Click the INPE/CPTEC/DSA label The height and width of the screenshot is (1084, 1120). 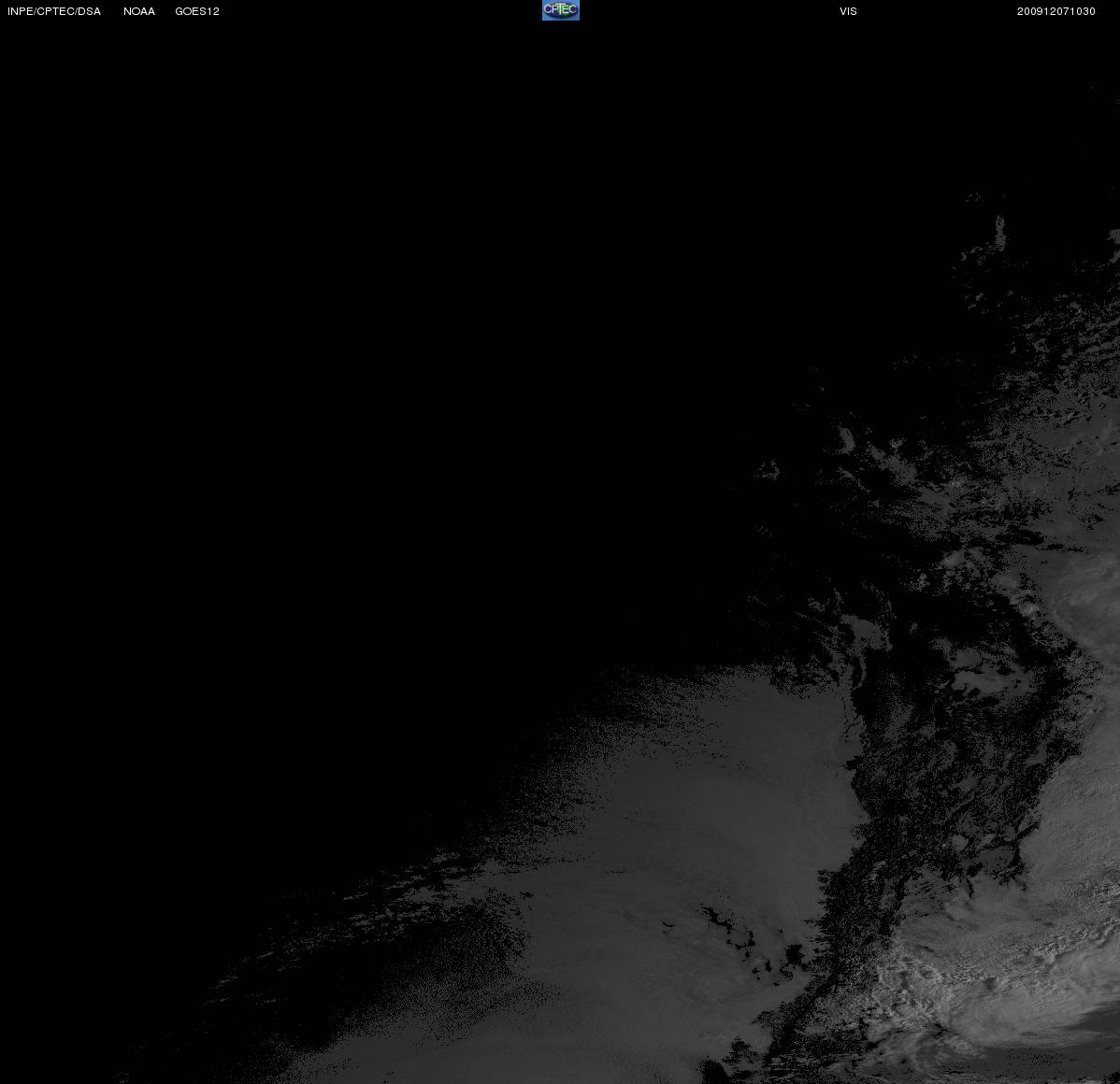[x=54, y=11]
